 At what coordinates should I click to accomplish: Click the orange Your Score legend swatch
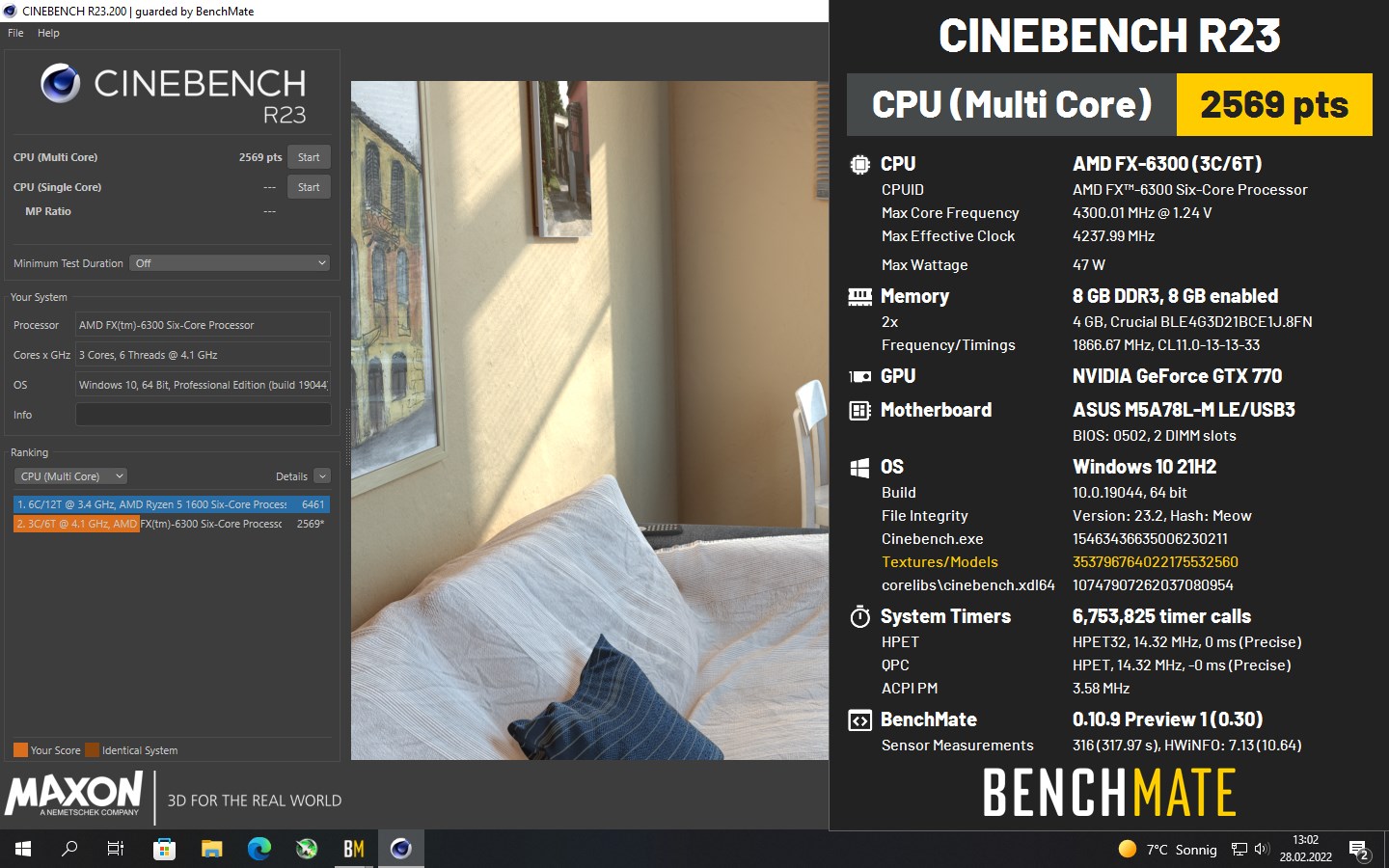coord(20,750)
